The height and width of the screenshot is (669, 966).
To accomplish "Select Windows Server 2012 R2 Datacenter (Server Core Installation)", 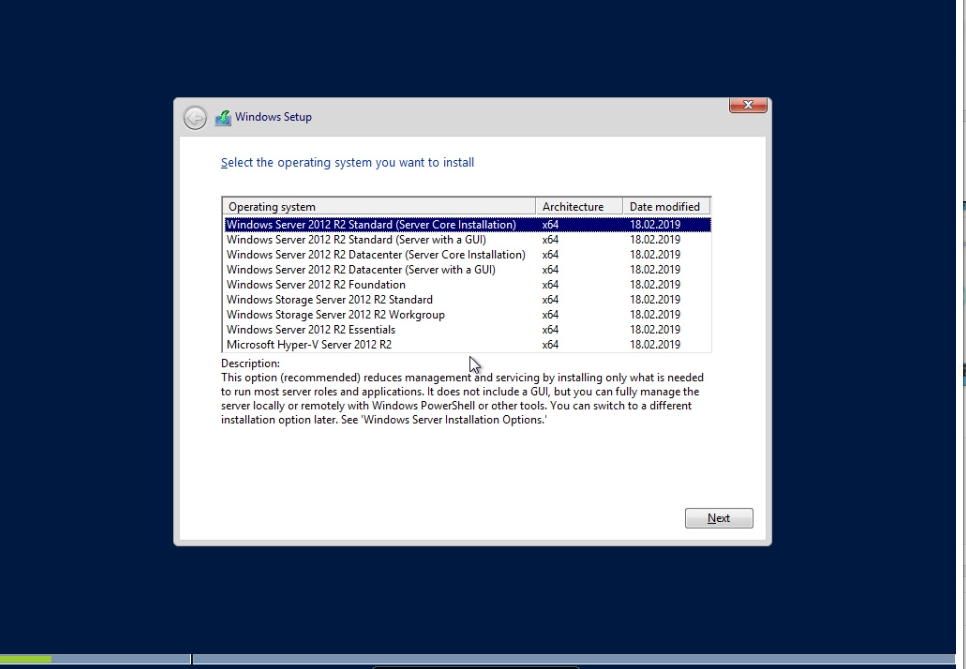I will click(468, 254).
